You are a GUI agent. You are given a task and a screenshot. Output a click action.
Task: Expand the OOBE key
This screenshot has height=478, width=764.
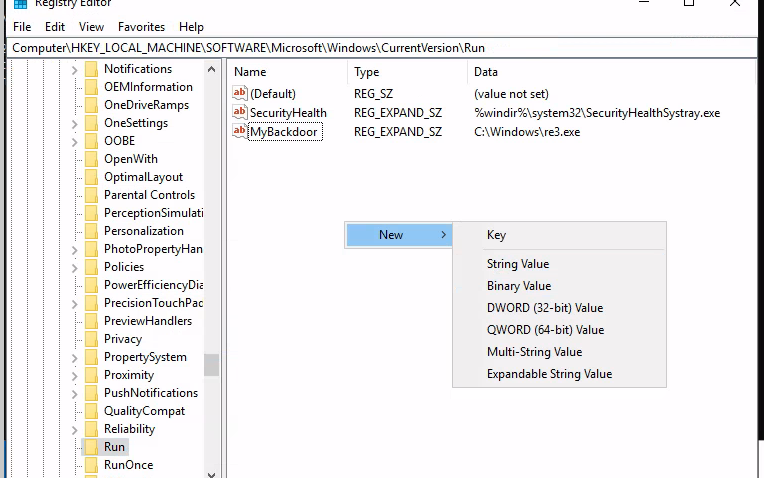pos(75,142)
